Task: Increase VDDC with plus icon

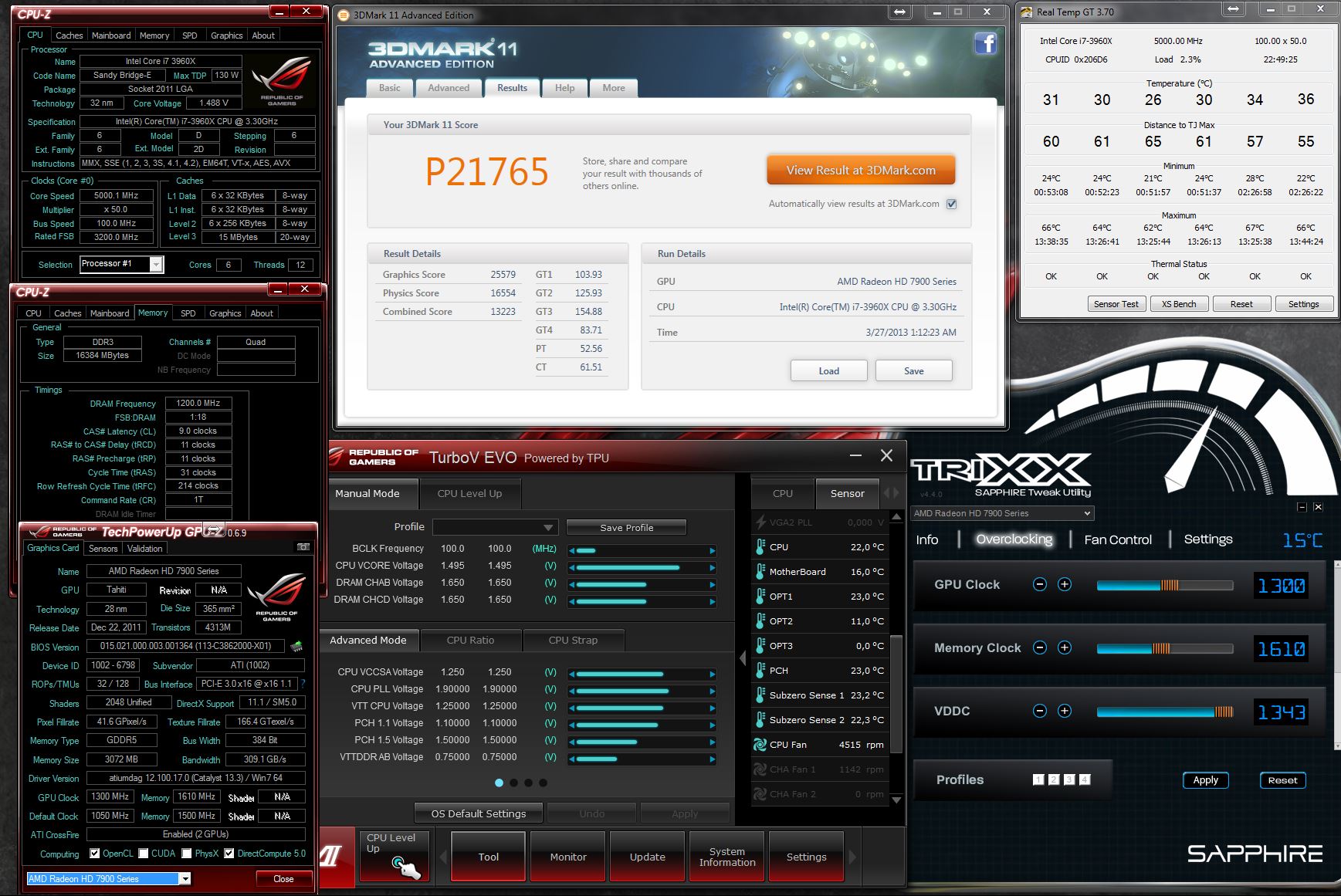Action: coord(1065,711)
